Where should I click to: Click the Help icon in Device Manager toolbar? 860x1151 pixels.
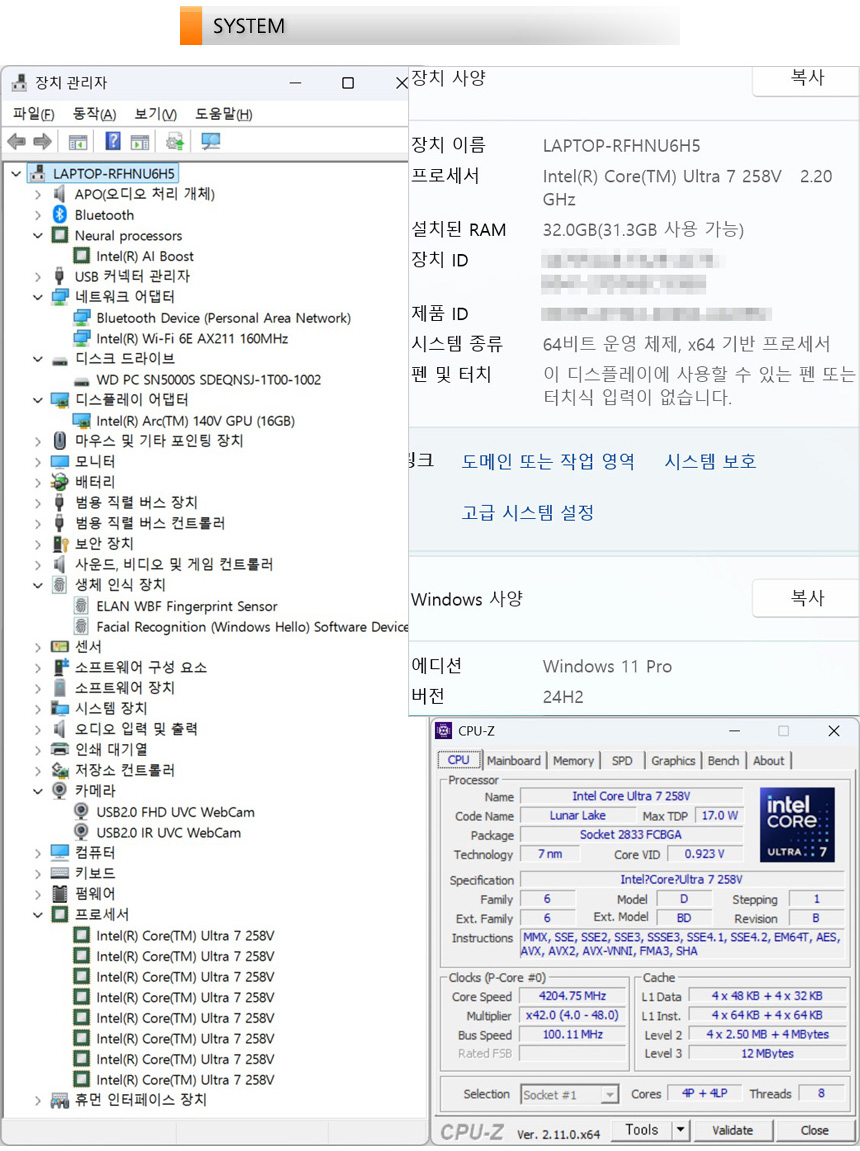113,142
